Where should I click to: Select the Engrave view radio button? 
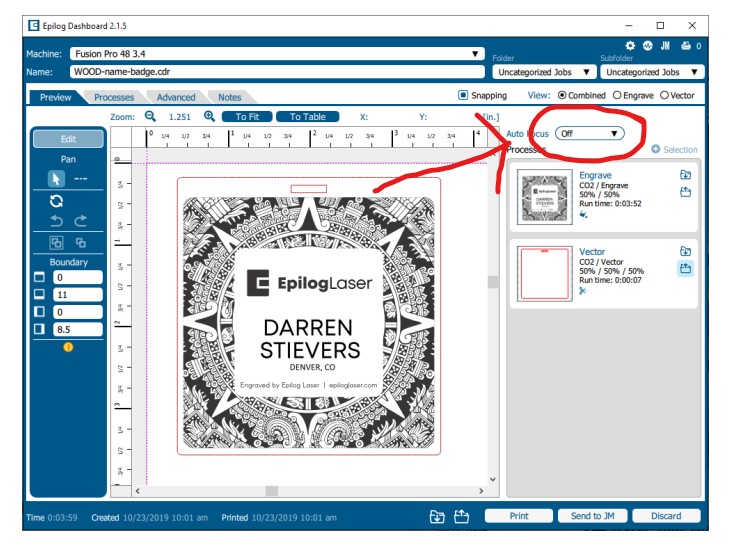click(617, 96)
